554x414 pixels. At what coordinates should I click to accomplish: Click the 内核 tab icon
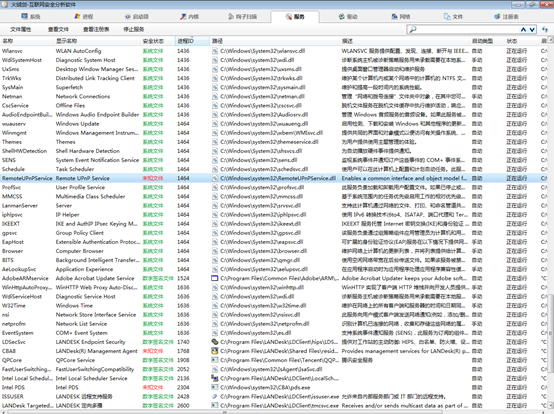[x=183, y=17]
